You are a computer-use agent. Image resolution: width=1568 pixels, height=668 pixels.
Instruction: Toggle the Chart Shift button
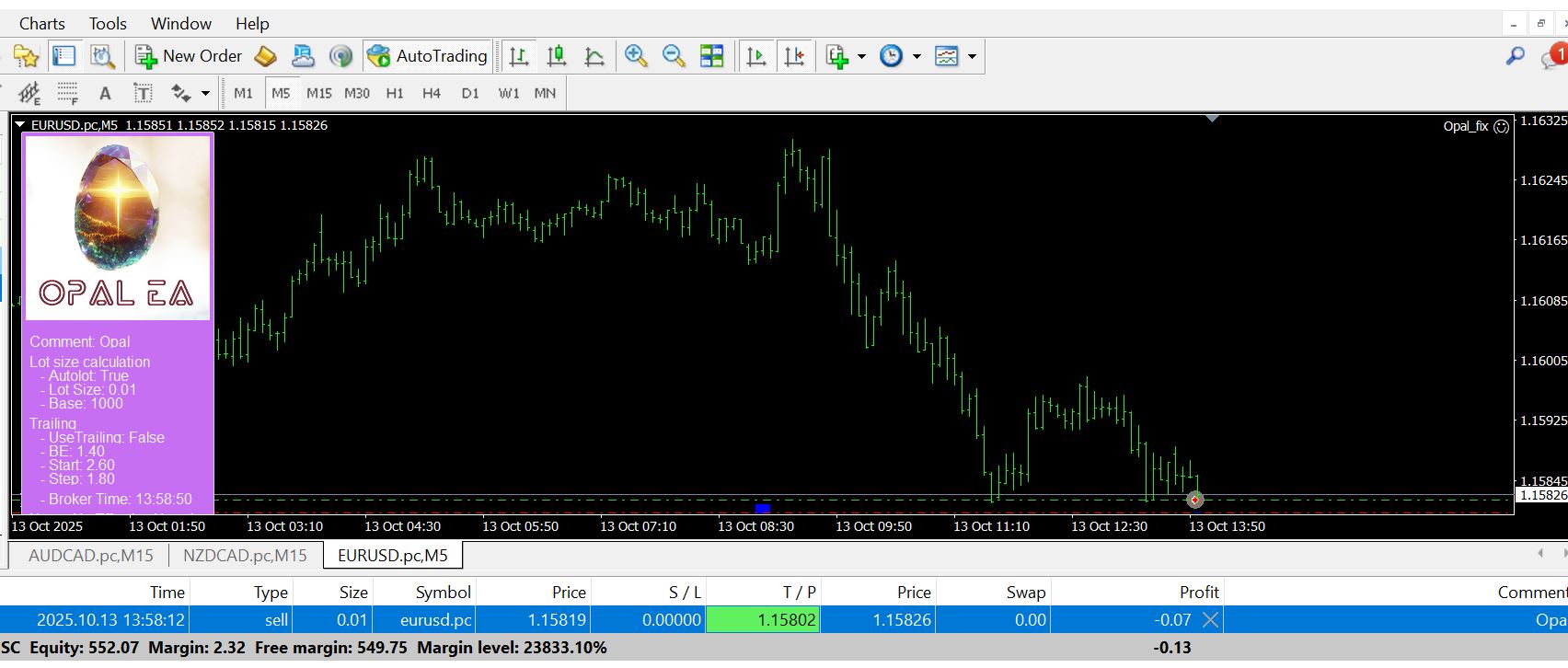tap(794, 56)
